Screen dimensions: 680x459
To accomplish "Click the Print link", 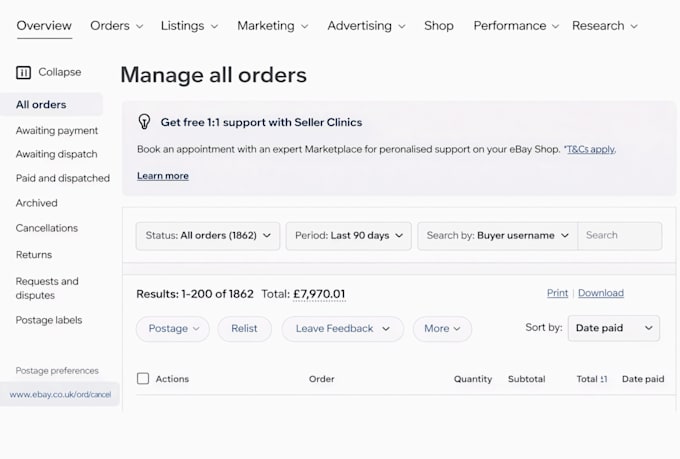I will (x=557, y=293).
